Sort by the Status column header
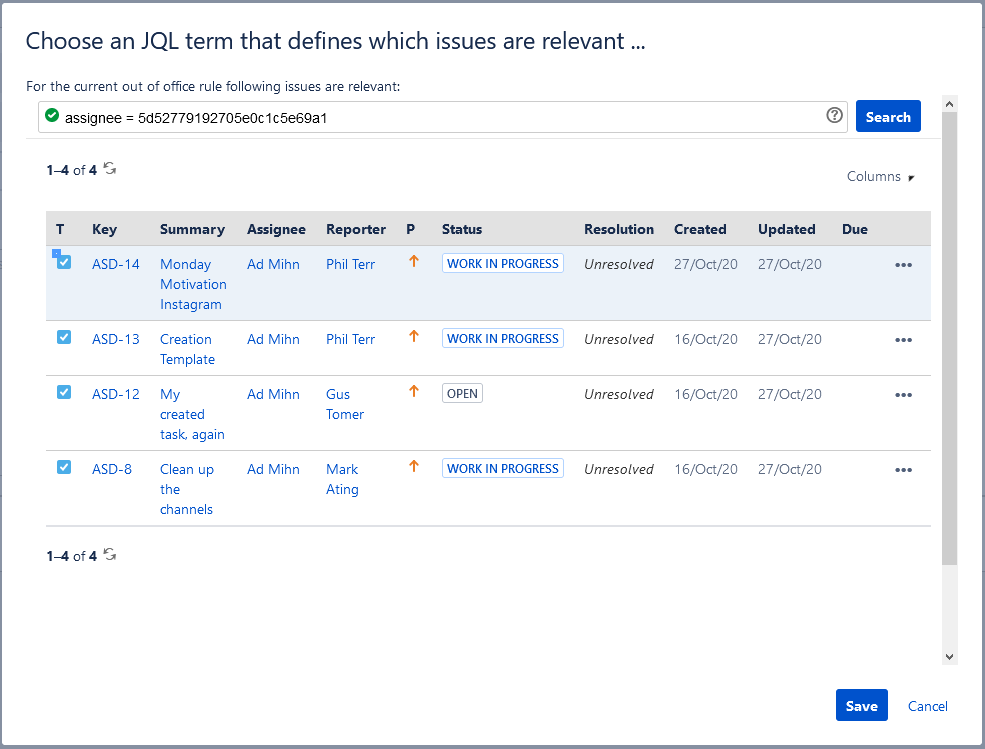985x749 pixels. [462, 229]
